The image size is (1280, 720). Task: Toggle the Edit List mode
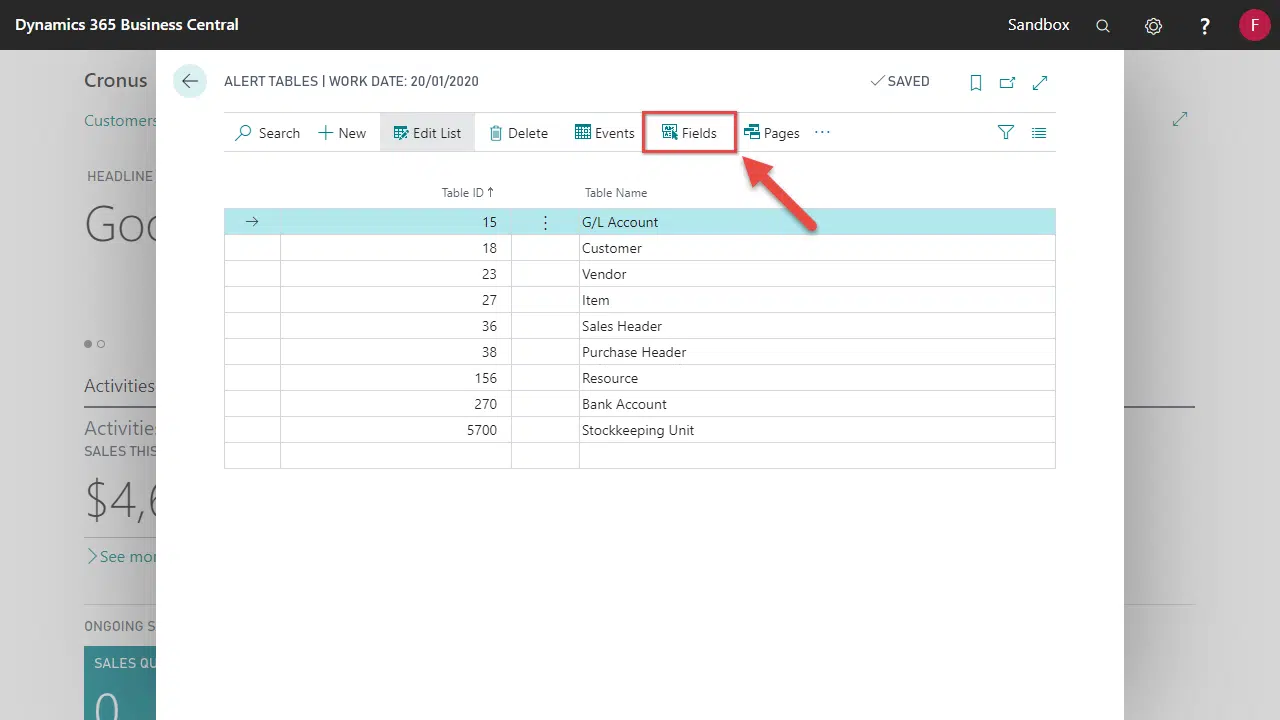pos(427,133)
